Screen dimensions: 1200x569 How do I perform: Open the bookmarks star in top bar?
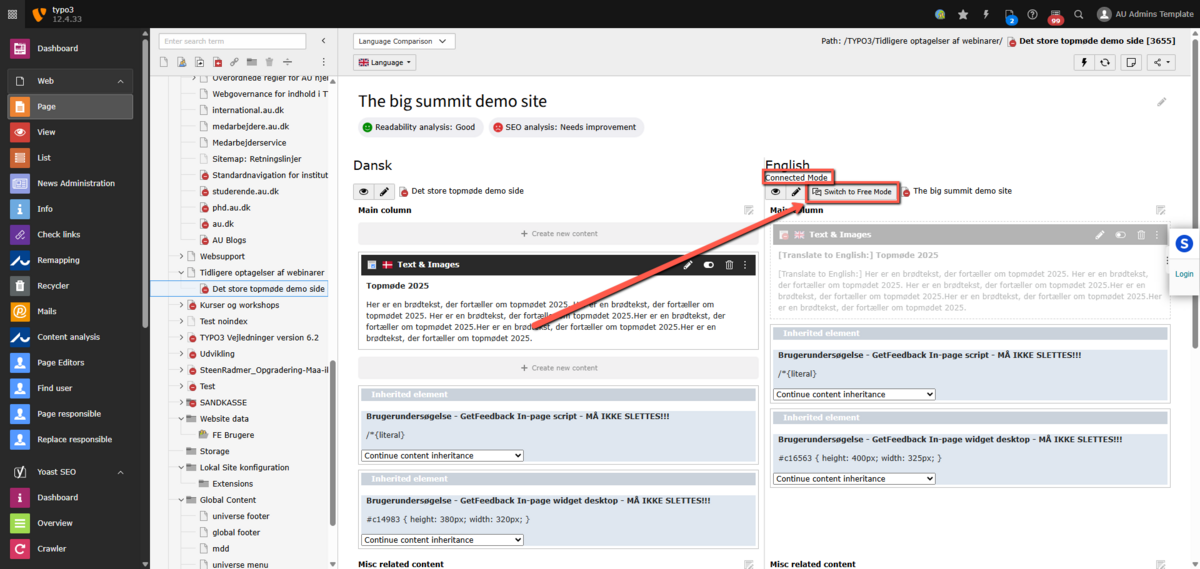click(x=963, y=15)
